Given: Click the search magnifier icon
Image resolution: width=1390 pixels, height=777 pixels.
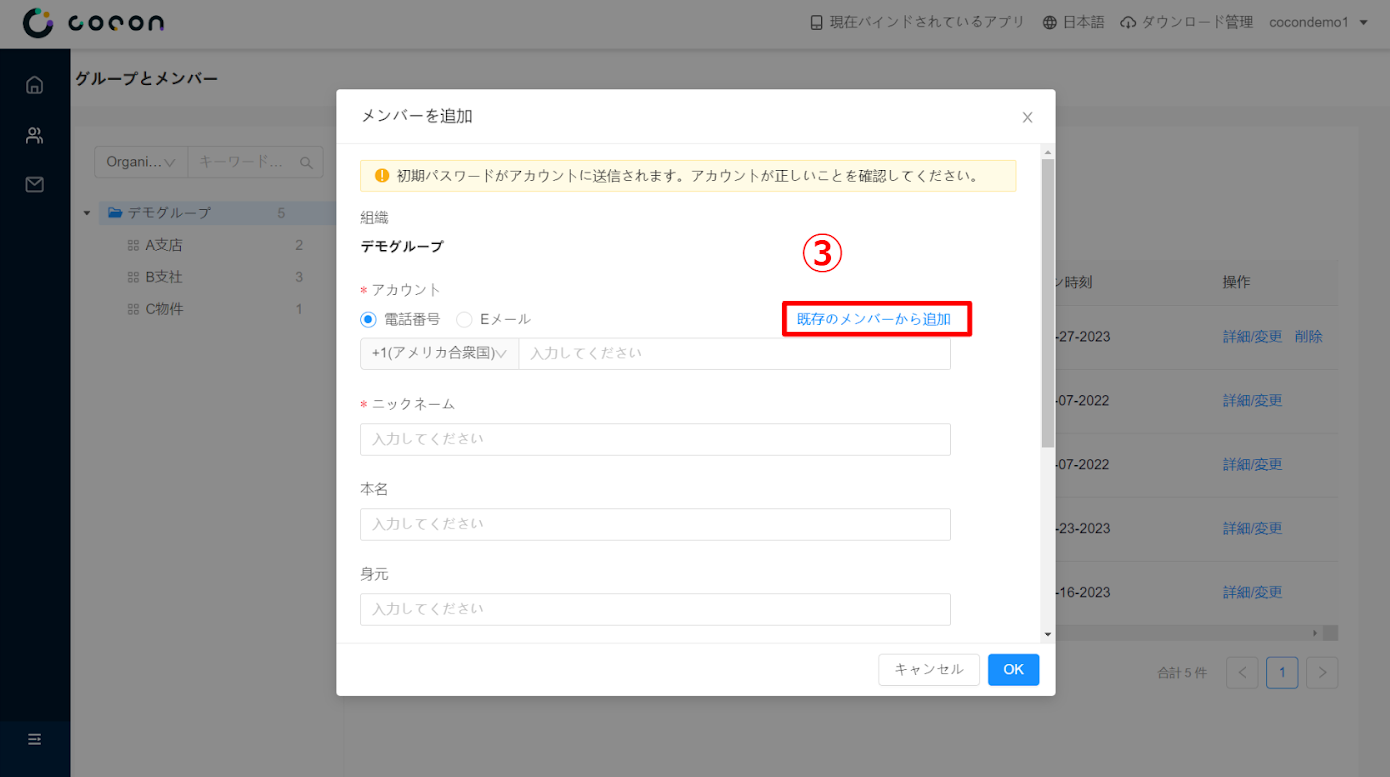Looking at the screenshot, I should tap(308, 162).
